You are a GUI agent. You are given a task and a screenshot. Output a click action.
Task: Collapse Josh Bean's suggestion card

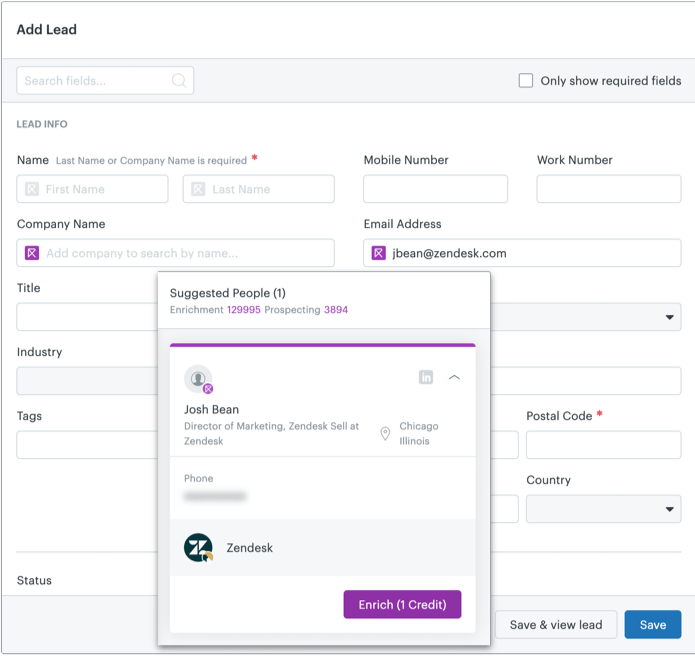point(454,377)
